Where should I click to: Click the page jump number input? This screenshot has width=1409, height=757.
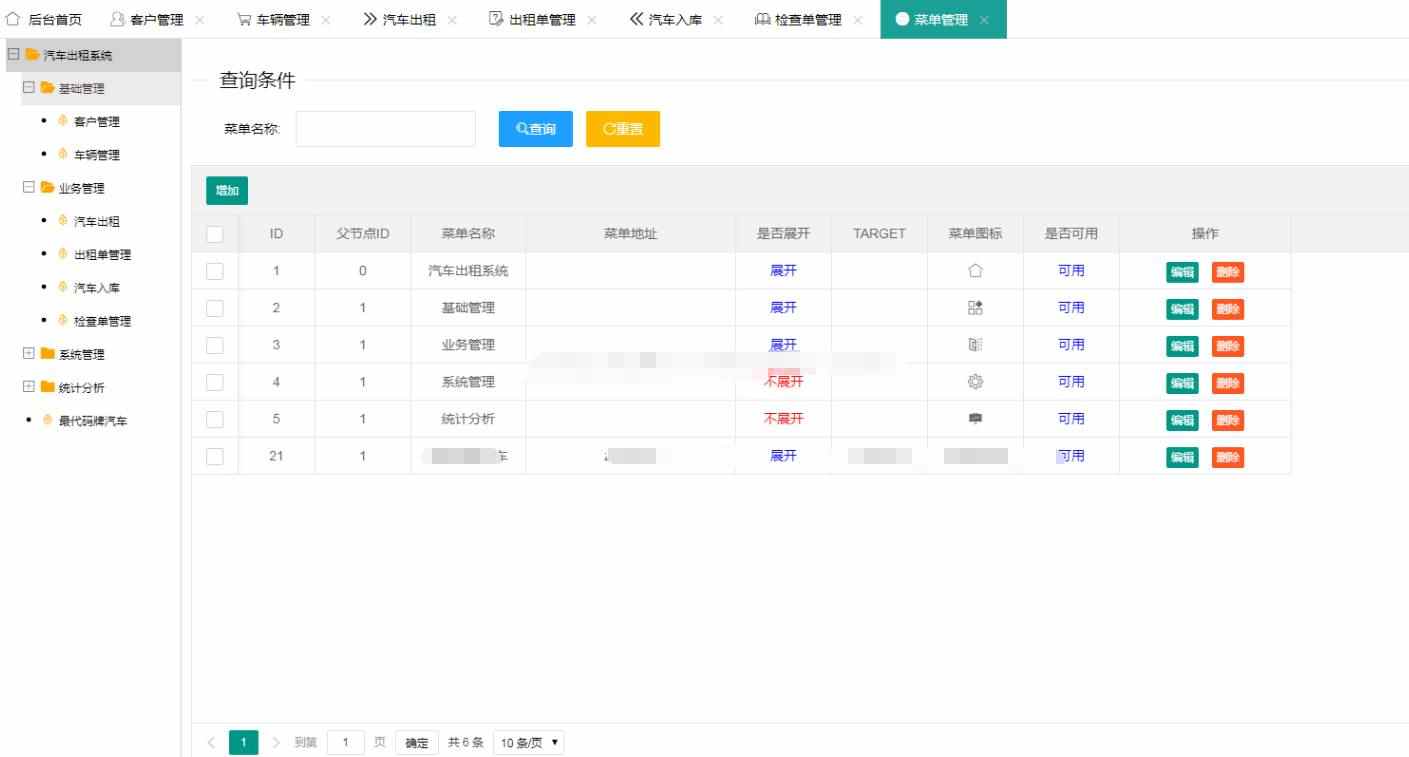tap(346, 743)
